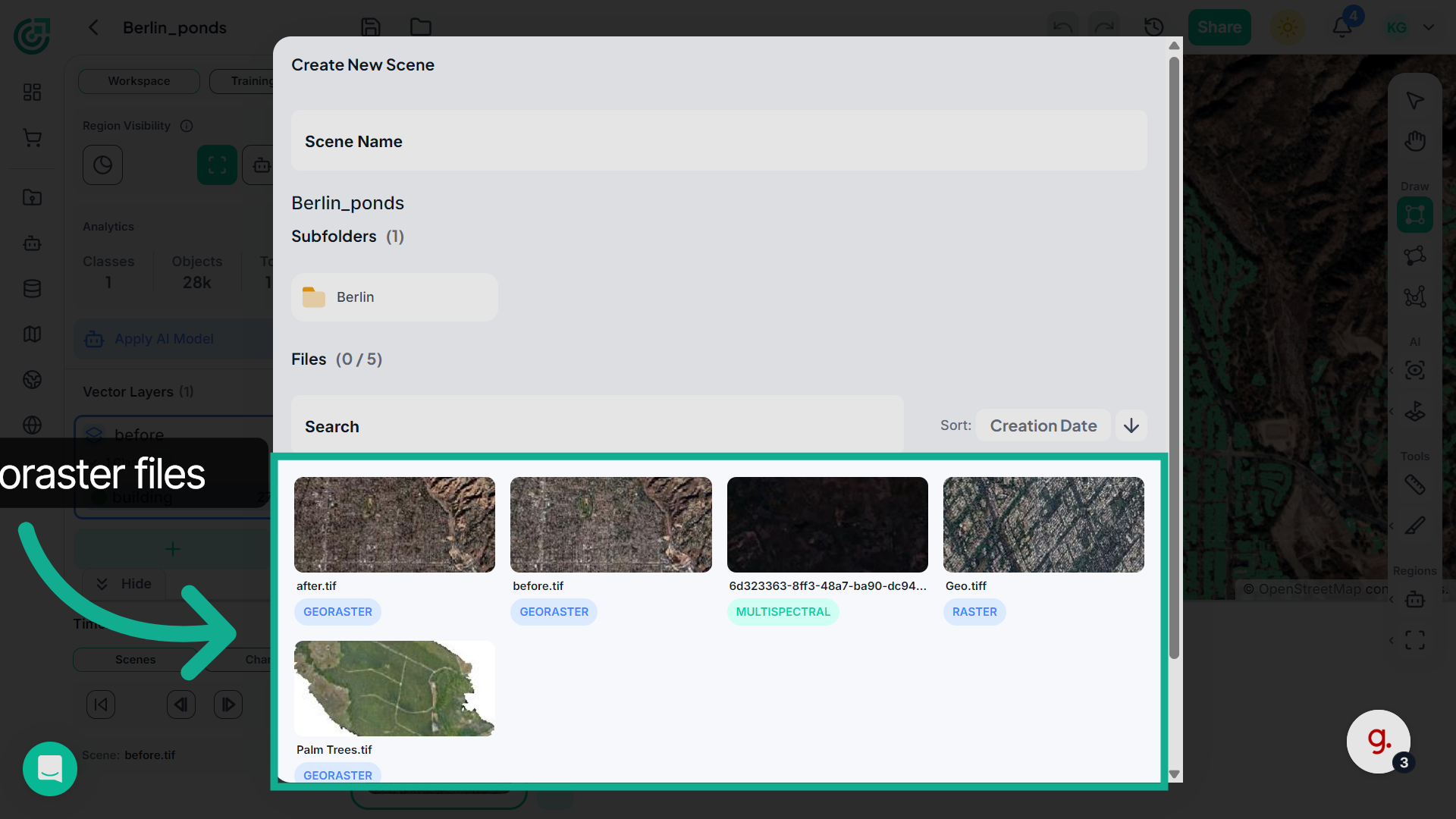Click the dialog scrollbar thumb

click(x=1174, y=358)
